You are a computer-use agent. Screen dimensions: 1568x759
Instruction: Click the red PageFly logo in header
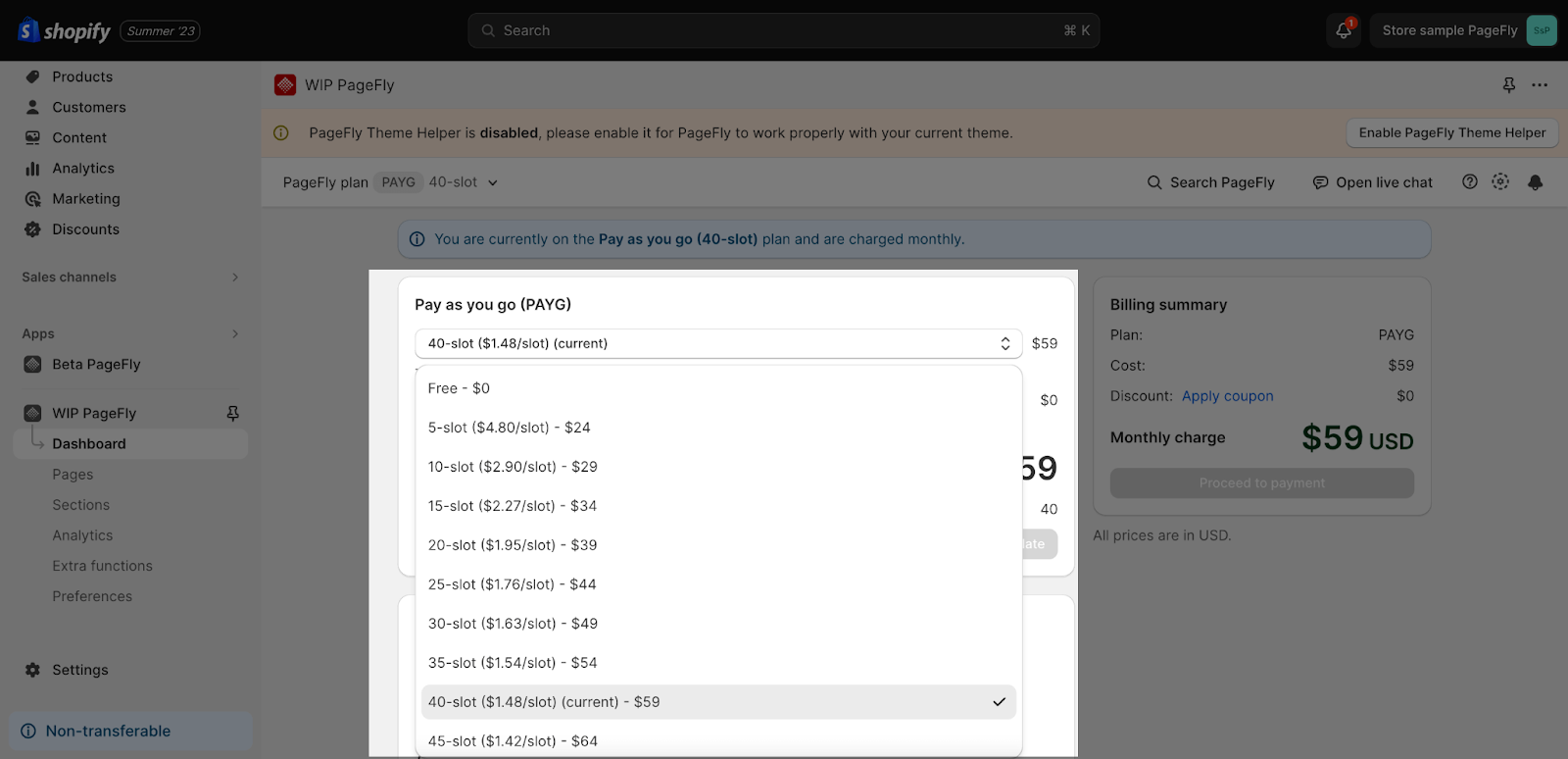[x=285, y=85]
